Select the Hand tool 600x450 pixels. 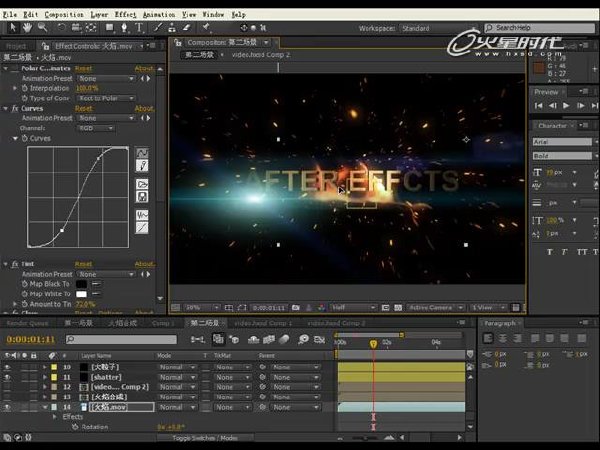27,28
